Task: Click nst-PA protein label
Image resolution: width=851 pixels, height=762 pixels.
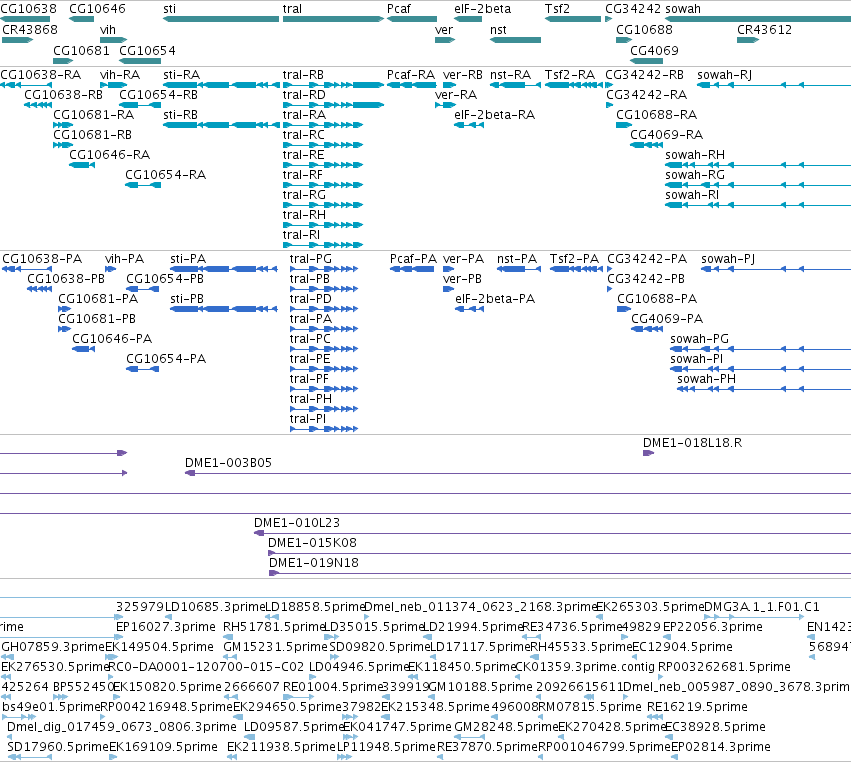Action: [x=517, y=259]
